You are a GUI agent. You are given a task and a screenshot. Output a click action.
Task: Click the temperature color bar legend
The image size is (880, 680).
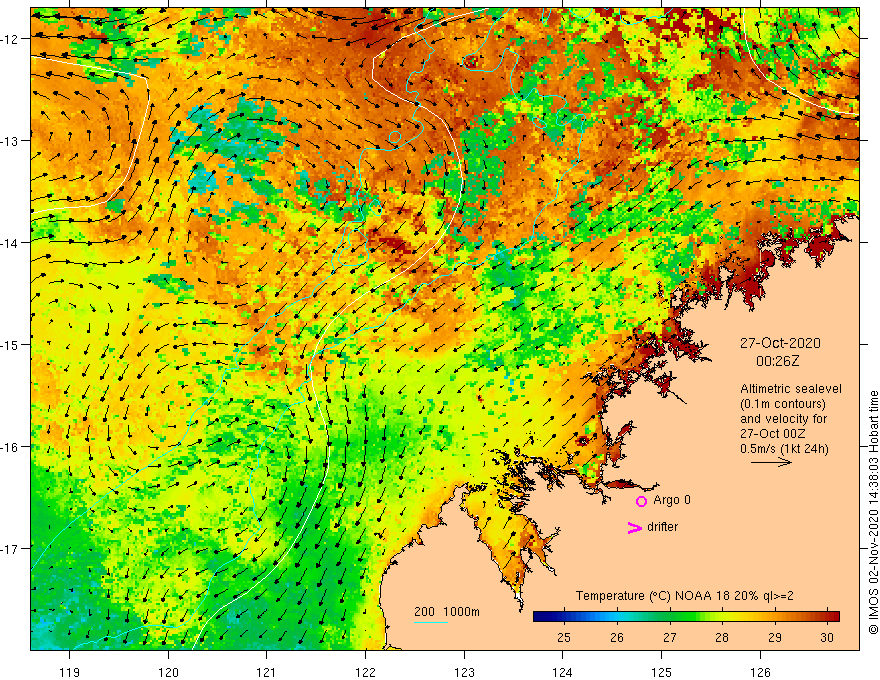[686, 617]
